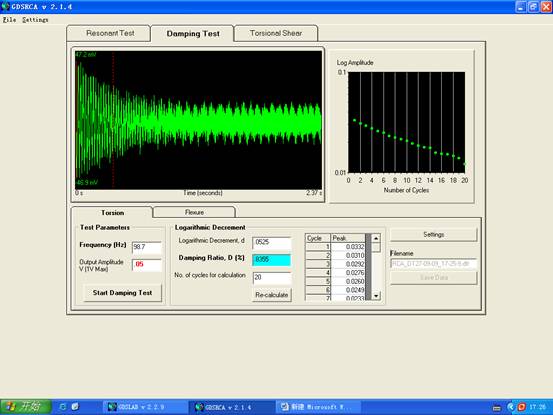Switch to the Torsional Shear tab
553x415 pixels.
276,33
